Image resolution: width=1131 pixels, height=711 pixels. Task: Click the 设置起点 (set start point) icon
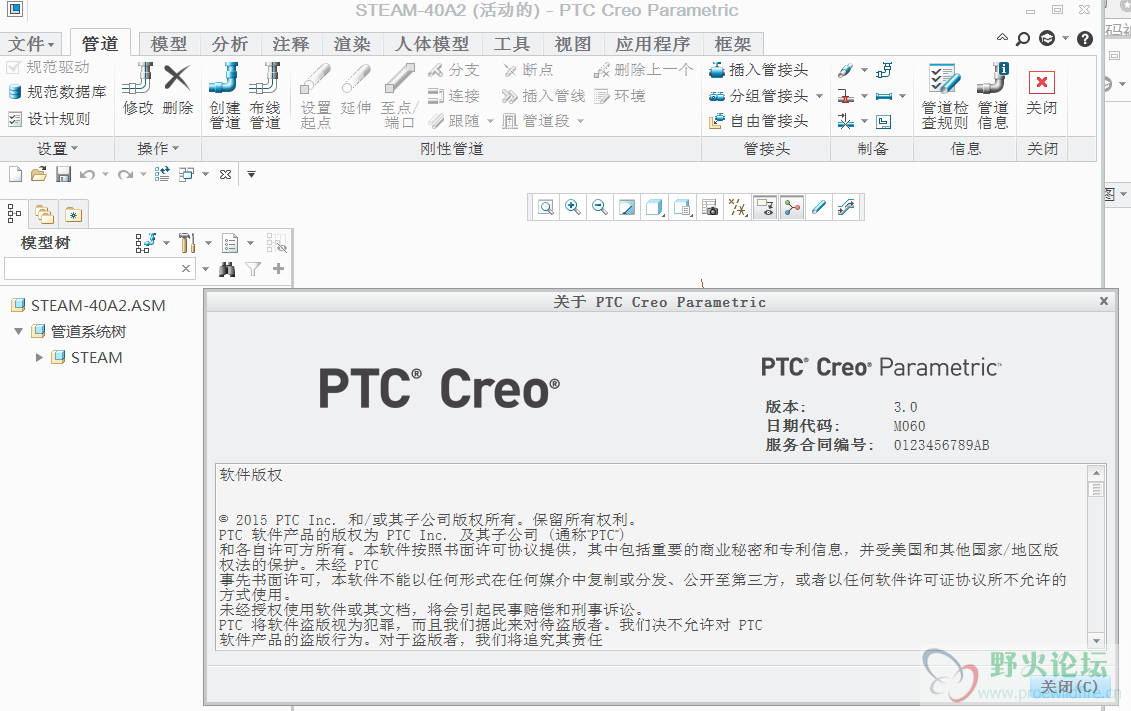point(315,79)
